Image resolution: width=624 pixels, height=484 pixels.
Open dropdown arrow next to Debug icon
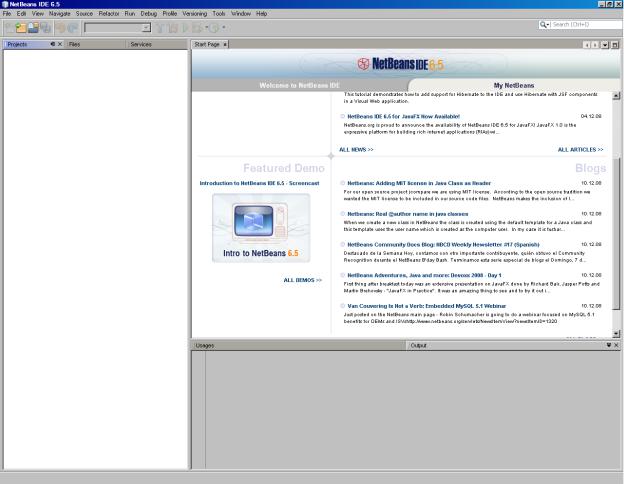206,28
